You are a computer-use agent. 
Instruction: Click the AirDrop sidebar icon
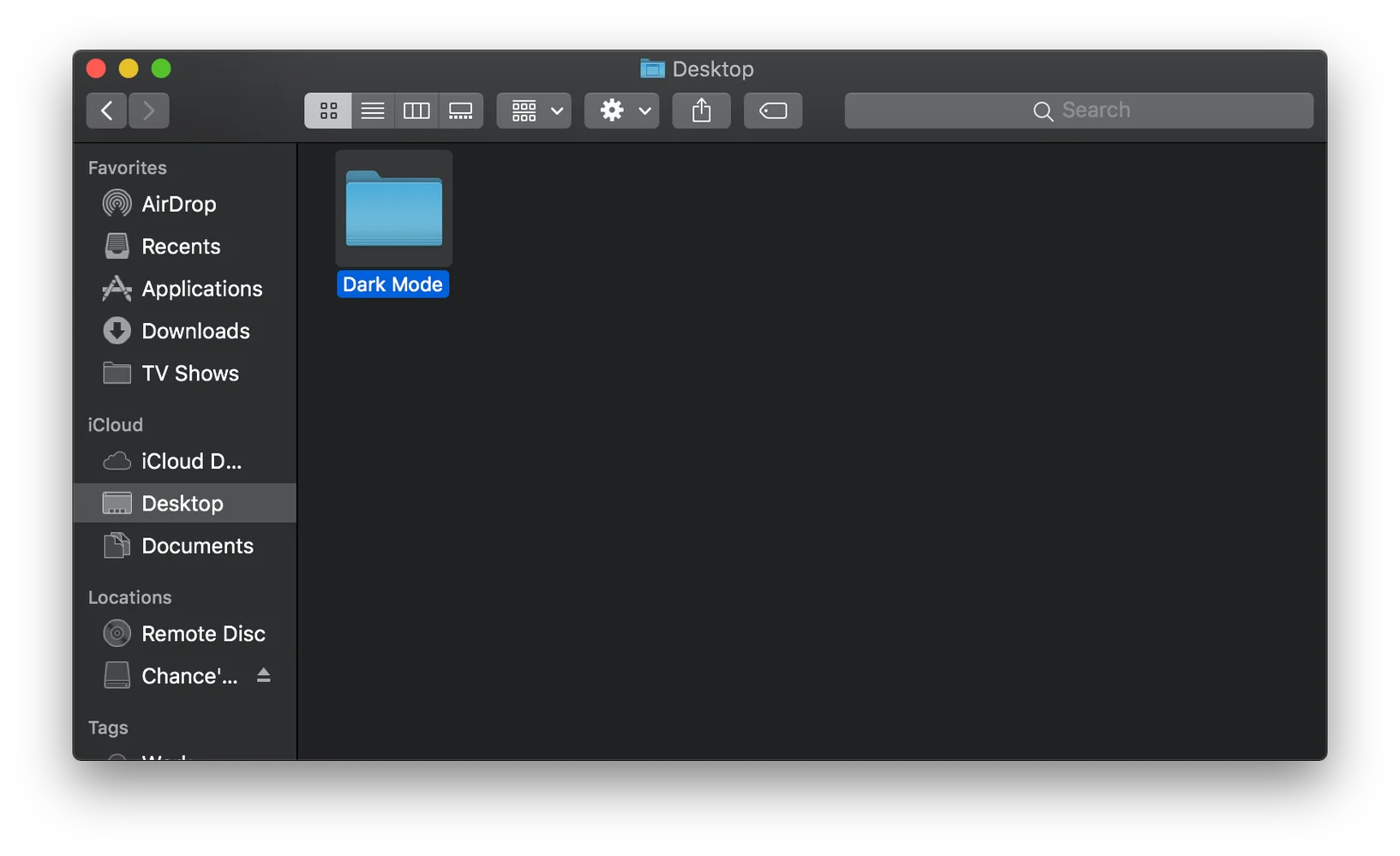(x=117, y=204)
